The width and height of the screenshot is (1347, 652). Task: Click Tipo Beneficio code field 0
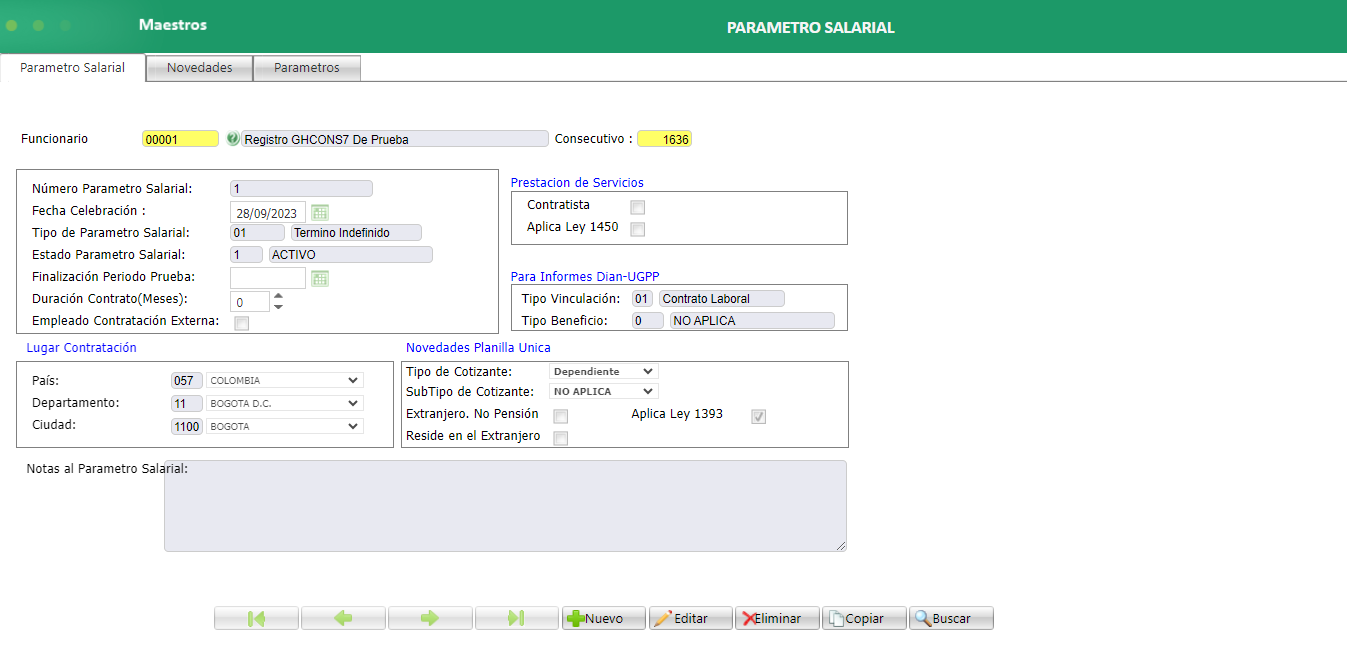(x=647, y=320)
